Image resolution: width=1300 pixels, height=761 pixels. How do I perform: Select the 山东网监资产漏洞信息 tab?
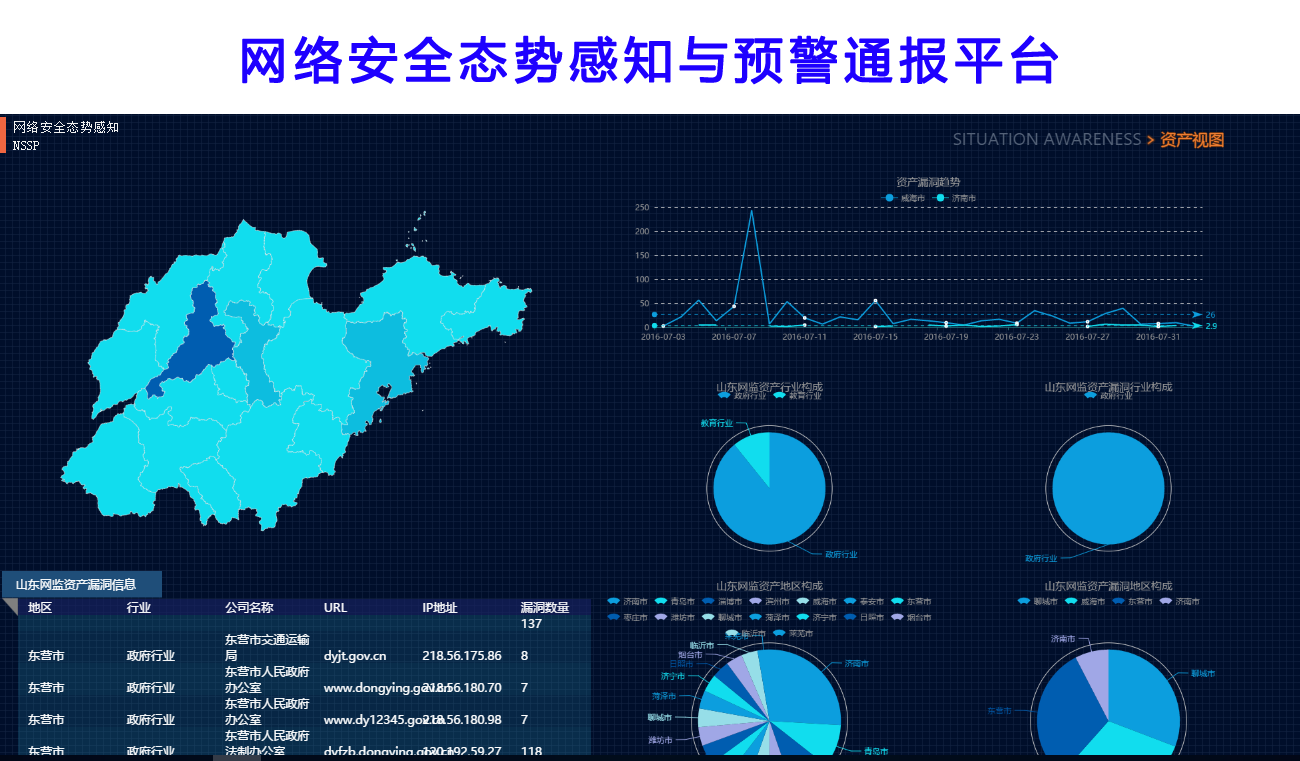[82, 585]
